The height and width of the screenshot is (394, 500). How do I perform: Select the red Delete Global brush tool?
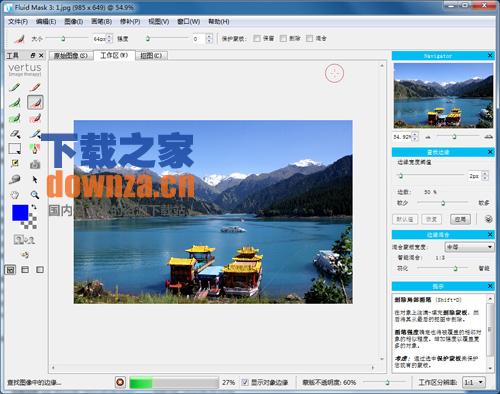[35, 118]
